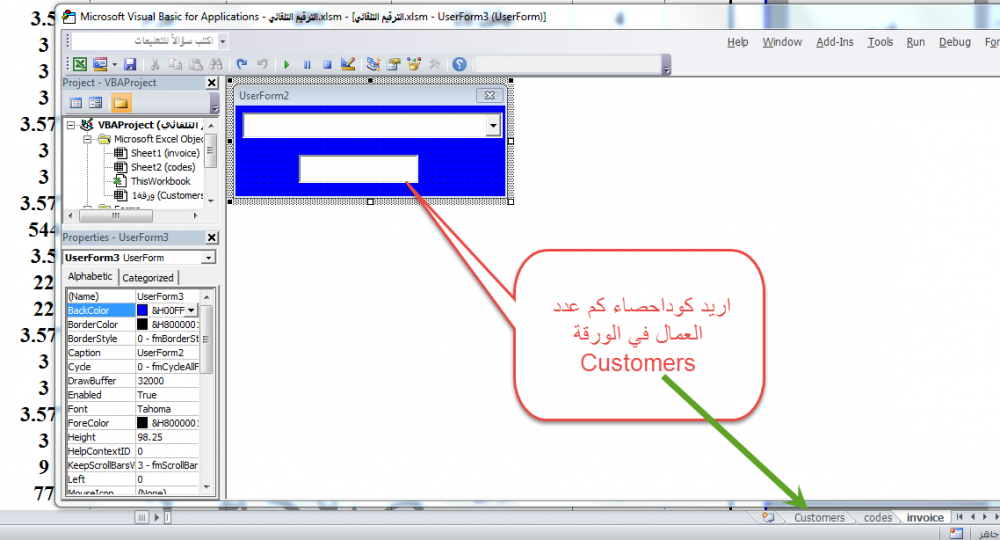Open the ComboBox dropdown arrow on the form
This screenshot has height=540, width=1000.
click(493, 126)
